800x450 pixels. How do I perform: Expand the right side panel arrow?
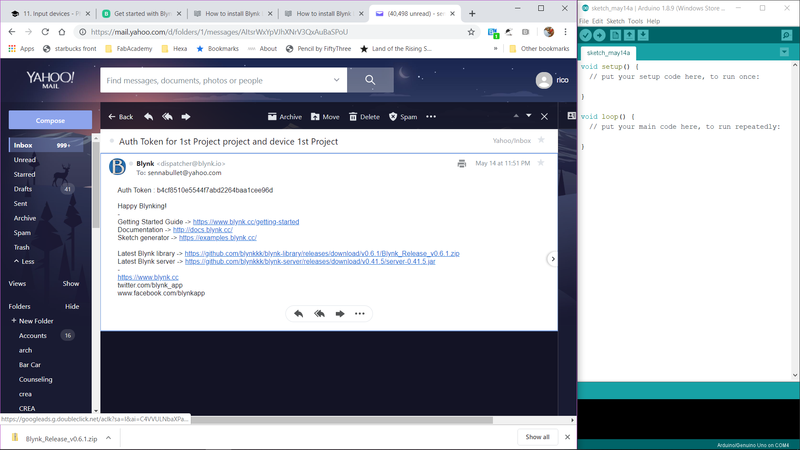click(x=553, y=259)
